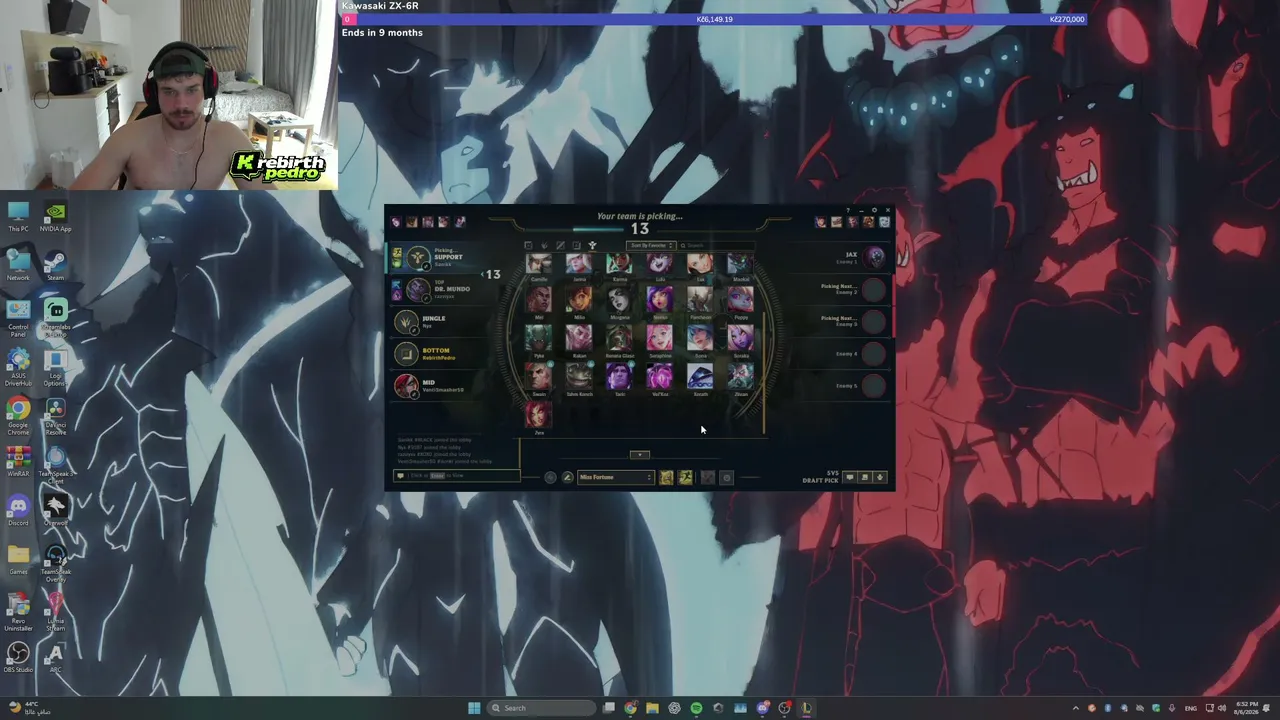Pick Maokai in the champion grid
1280x720 pixels.
click(740, 263)
